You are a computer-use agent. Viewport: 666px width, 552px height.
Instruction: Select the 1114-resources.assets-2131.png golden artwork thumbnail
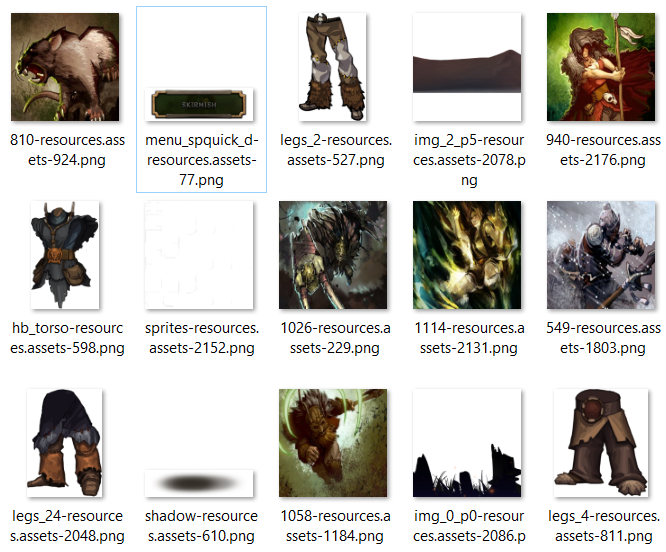(467, 255)
